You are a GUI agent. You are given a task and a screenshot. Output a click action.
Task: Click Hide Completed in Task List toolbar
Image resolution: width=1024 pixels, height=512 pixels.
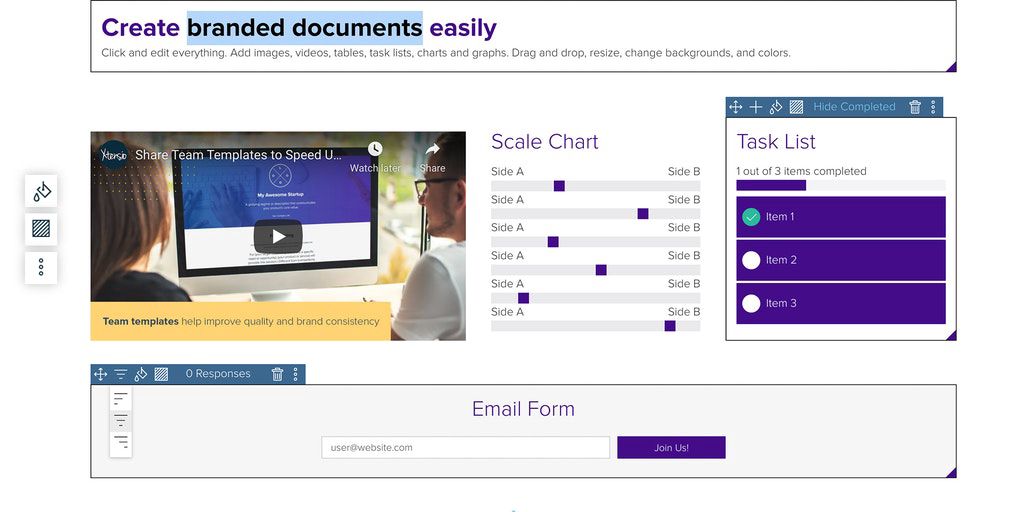(854, 106)
